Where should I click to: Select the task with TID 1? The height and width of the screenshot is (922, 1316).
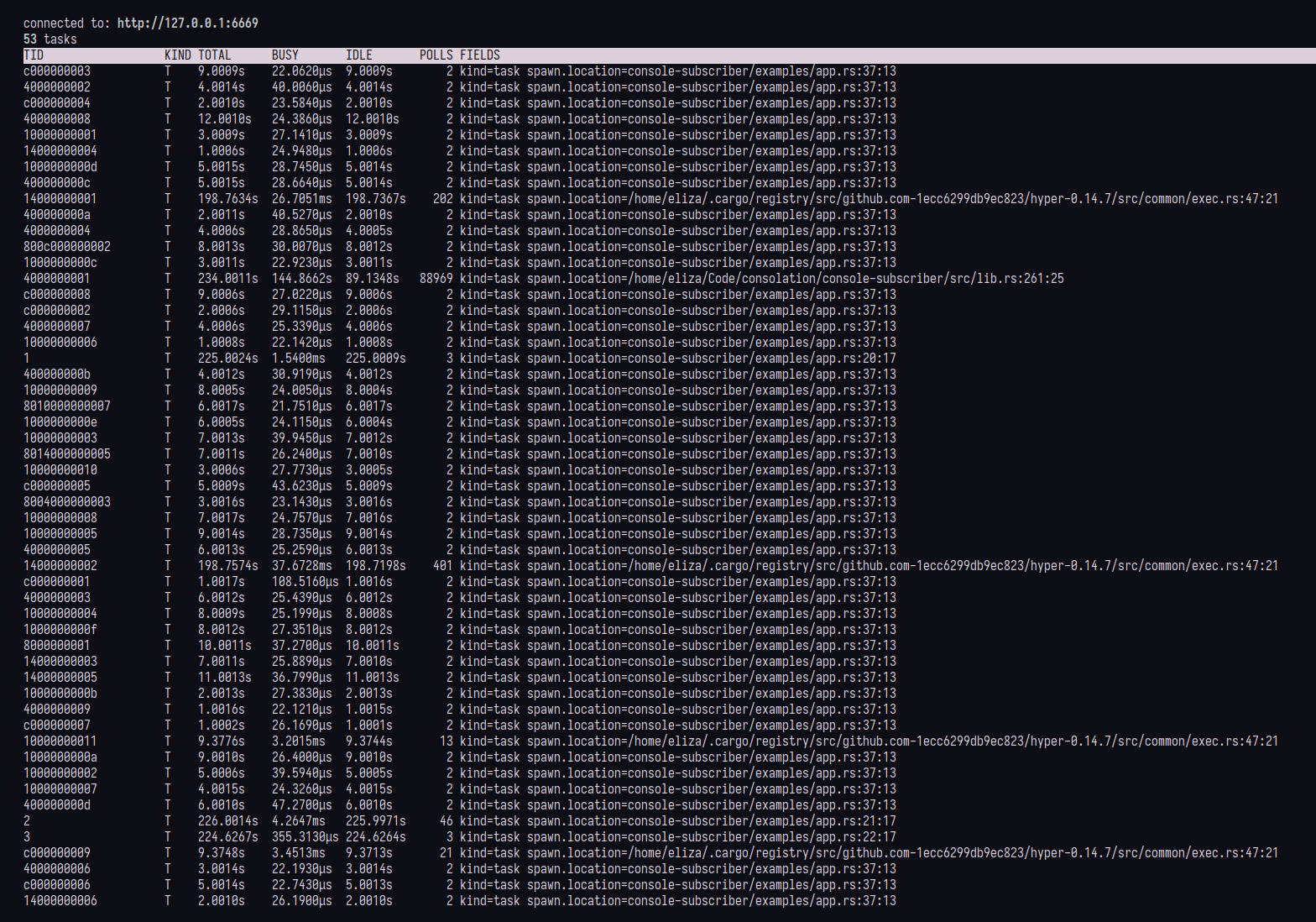pos(27,359)
